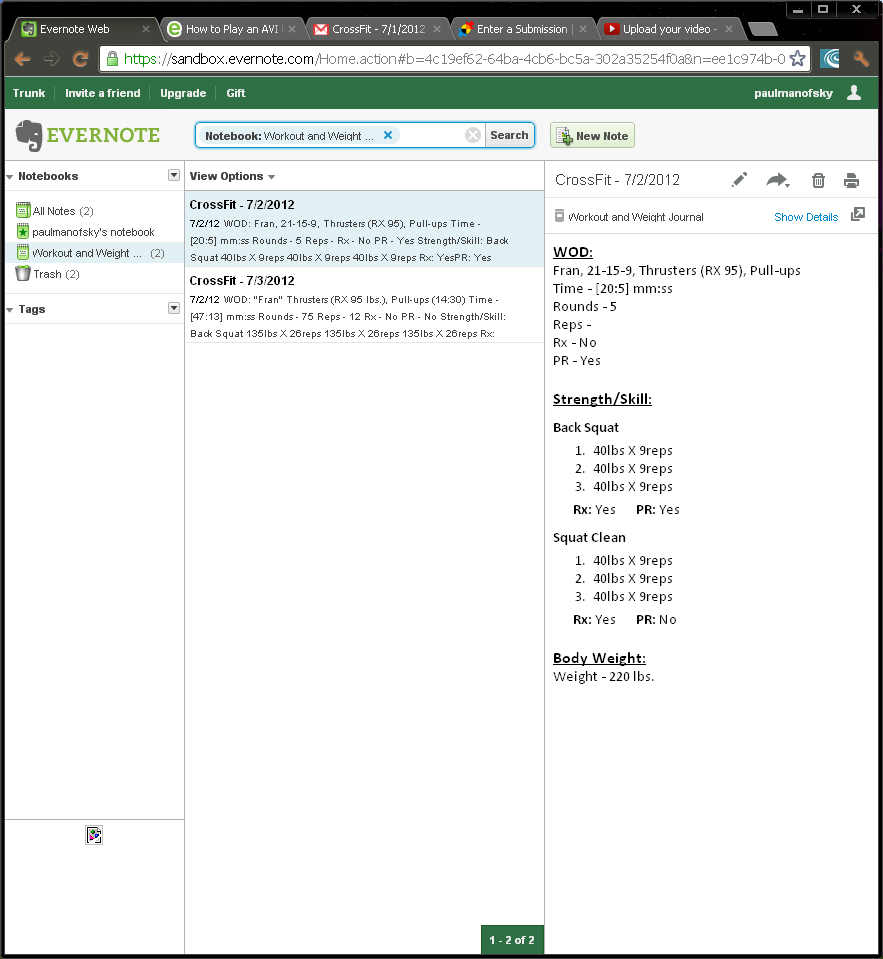Go back with the browser back arrow

click(x=23, y=59)
